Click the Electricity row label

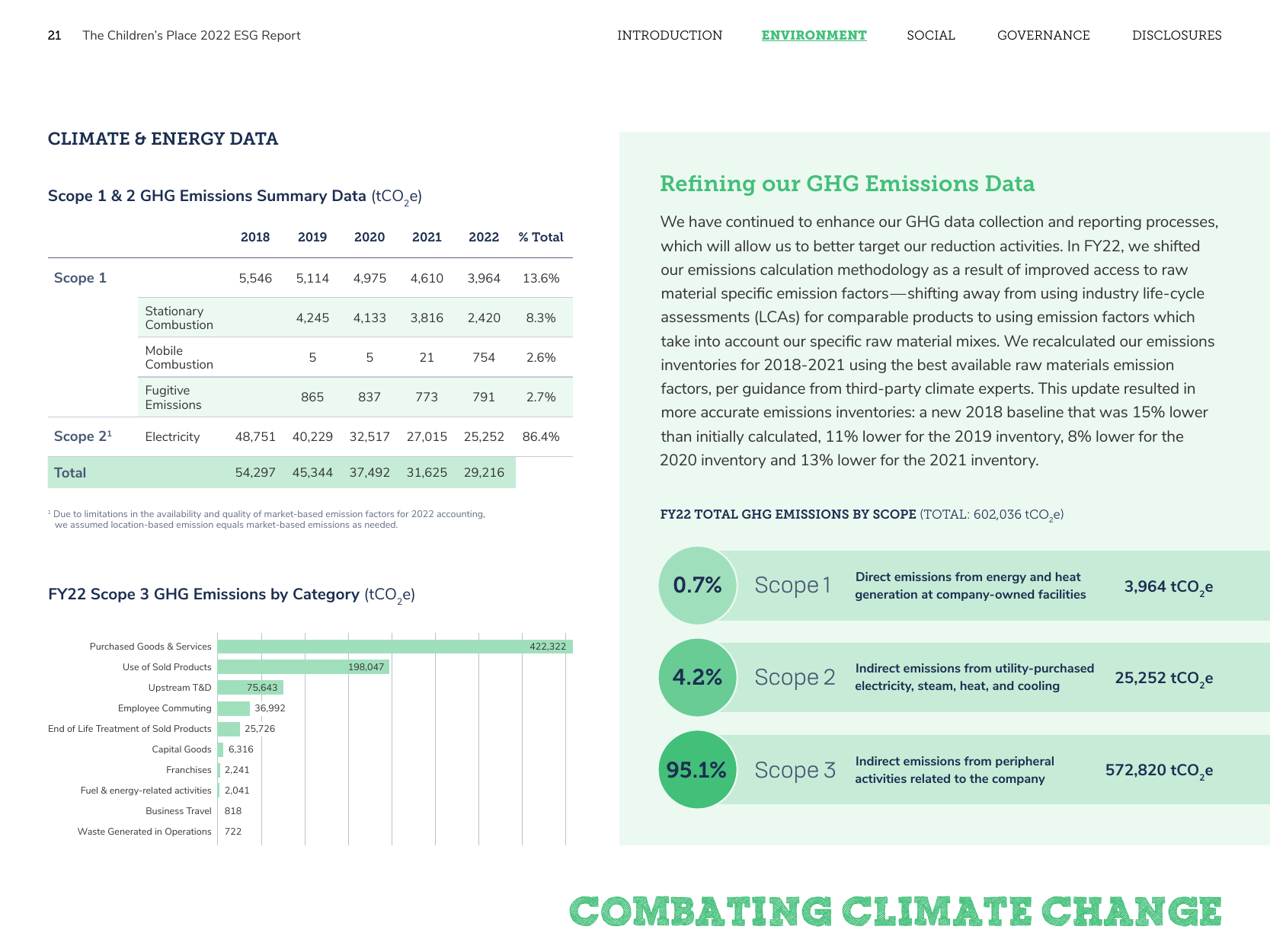pos(172,436)
